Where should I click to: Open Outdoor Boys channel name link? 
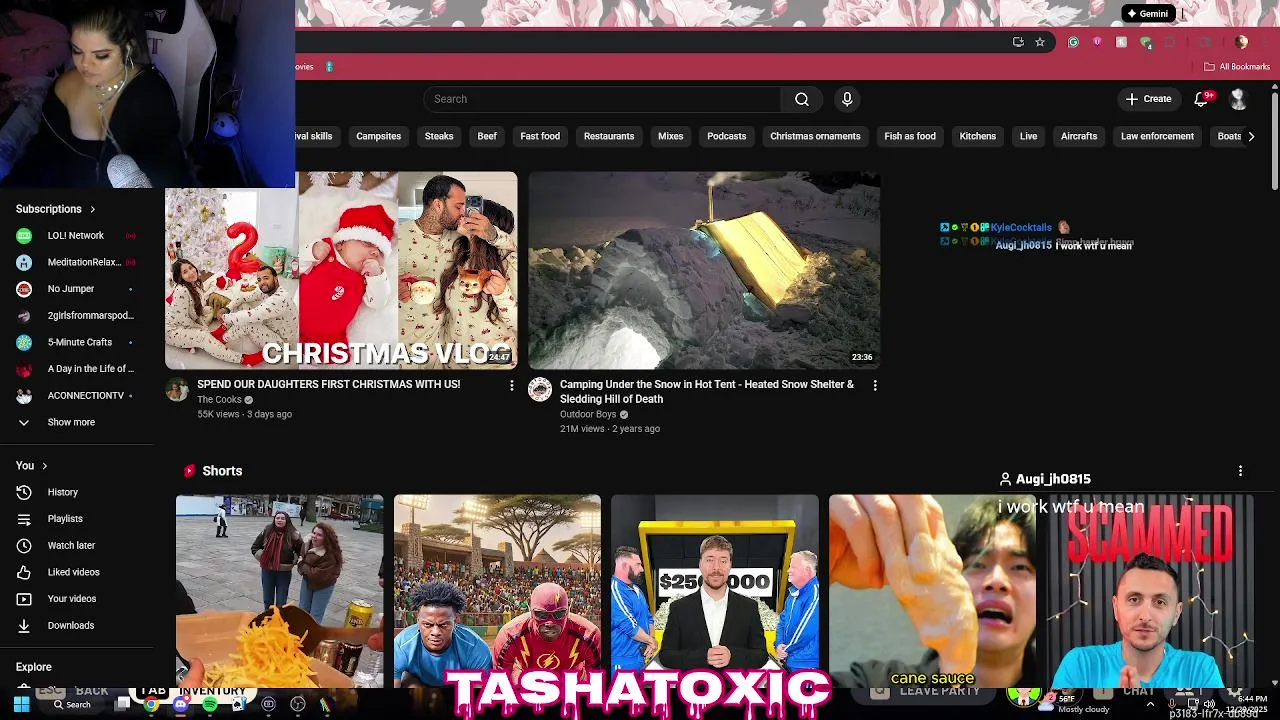[588, 414]
